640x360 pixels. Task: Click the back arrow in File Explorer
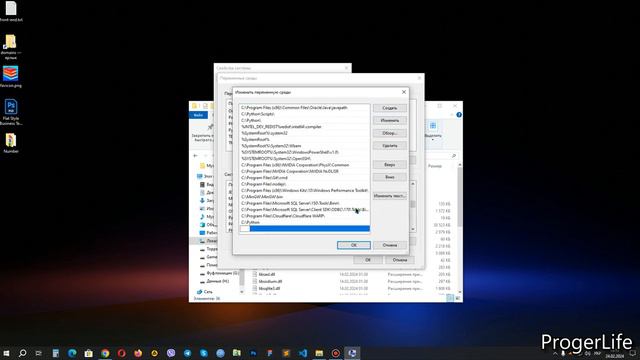pyautogui.click(x=196, y=156)
